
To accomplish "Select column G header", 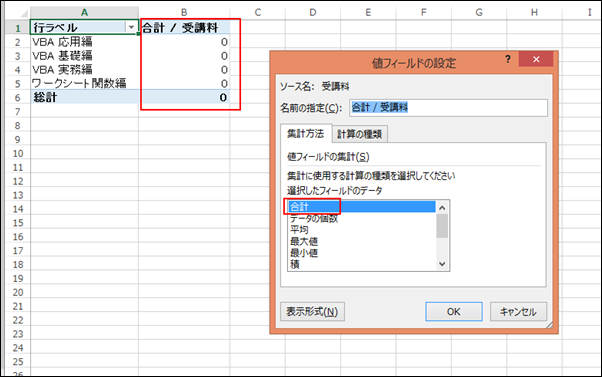I will (x=479, y=13).
